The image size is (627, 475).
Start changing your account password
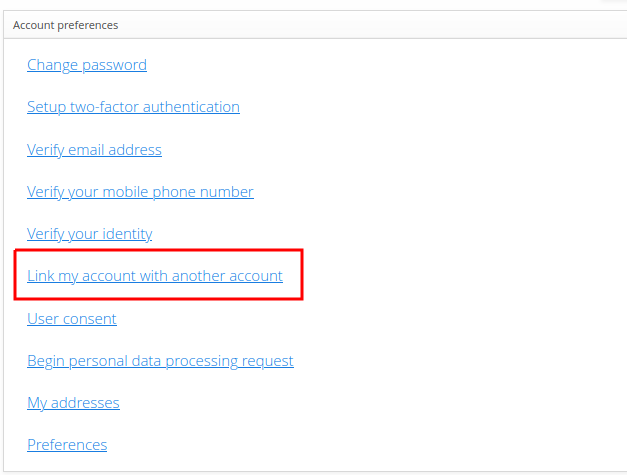coord(87,65)
